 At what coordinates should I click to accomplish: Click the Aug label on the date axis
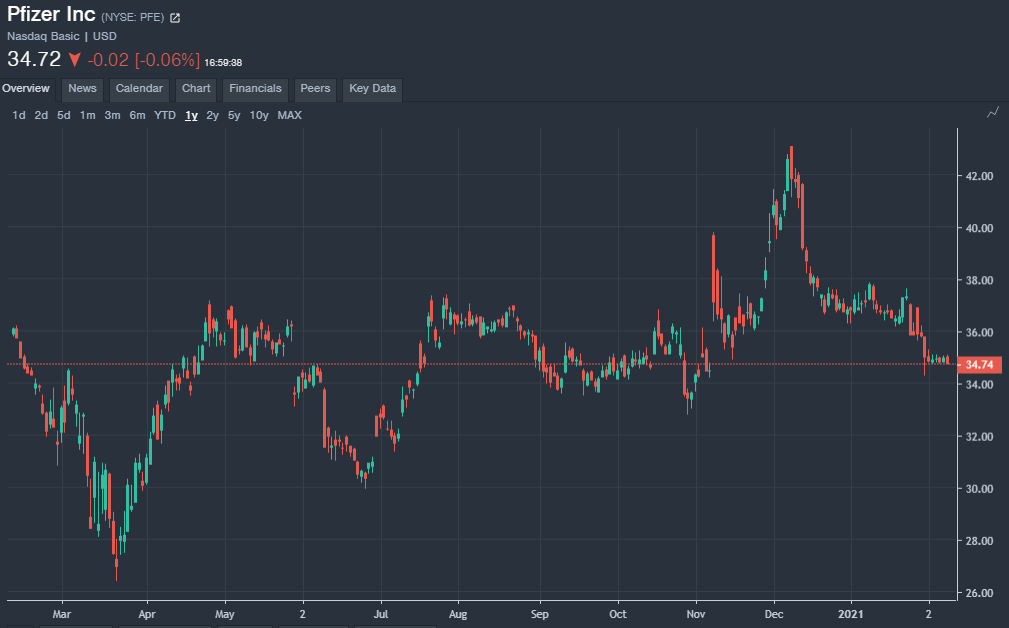tap(458, 614)
